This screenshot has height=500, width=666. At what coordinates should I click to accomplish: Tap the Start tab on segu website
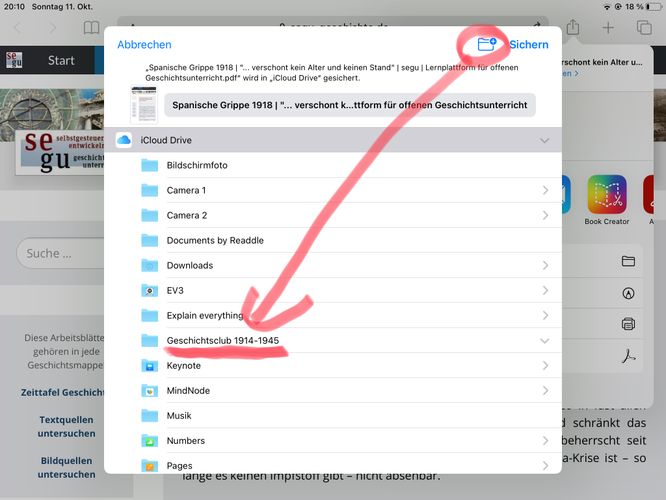click(x=61, y=60)
